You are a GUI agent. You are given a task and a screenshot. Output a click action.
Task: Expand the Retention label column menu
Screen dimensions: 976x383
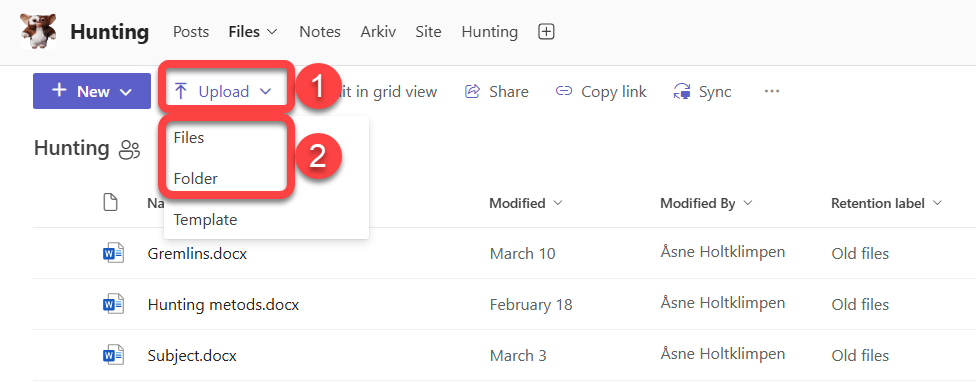pos(937,203)
